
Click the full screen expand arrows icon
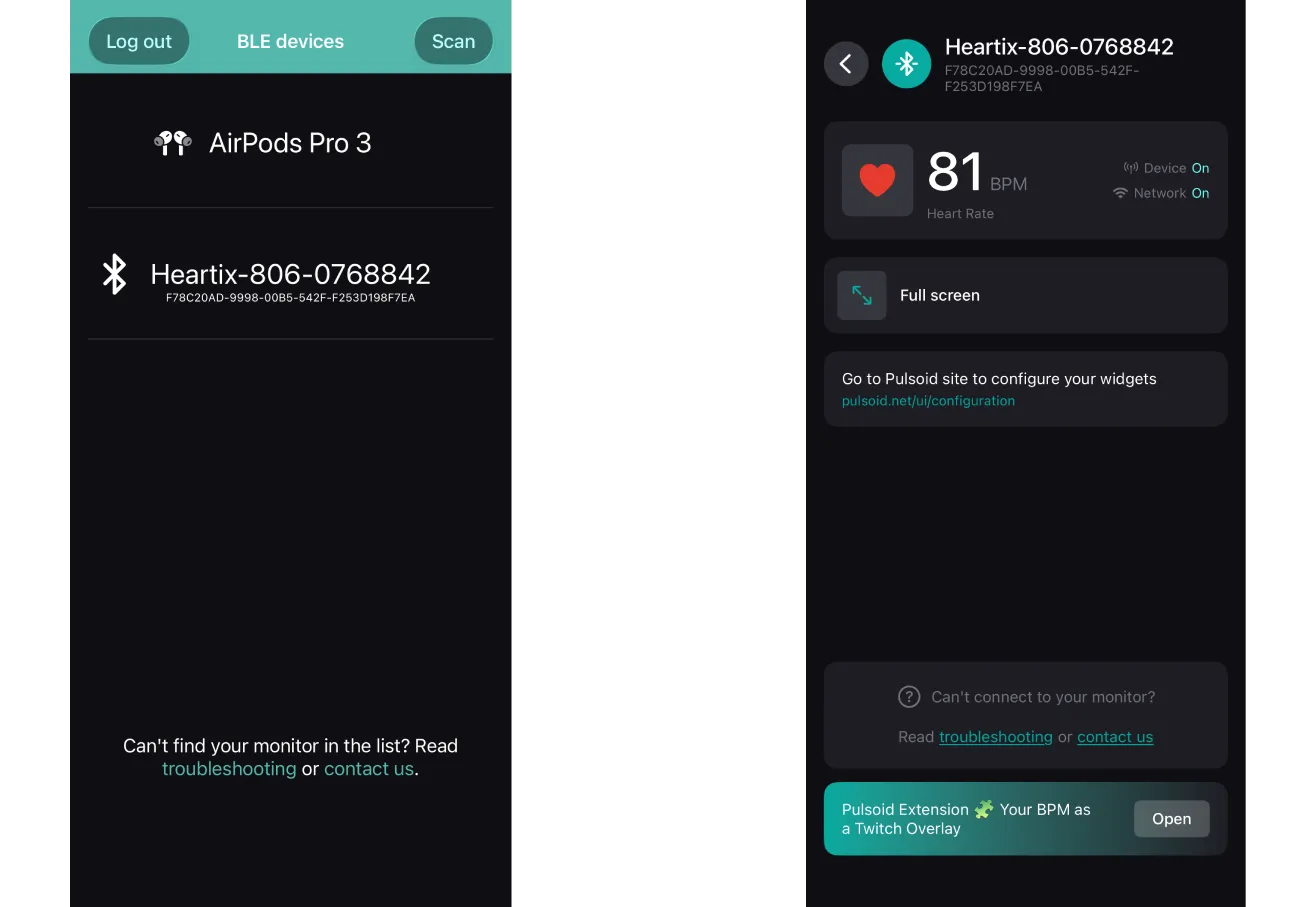tap(862, 295)
